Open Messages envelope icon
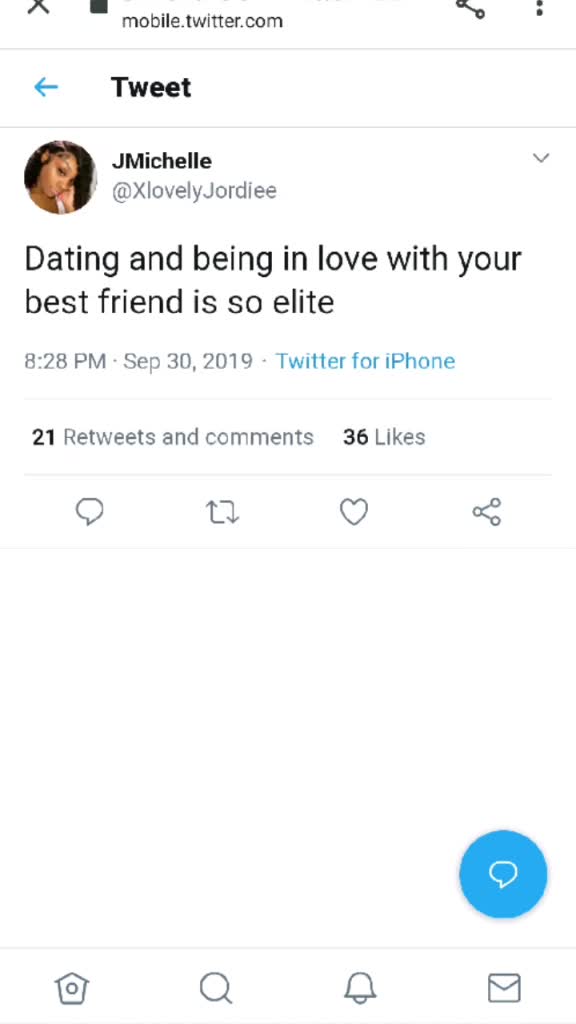The width and height of the screenshot is (576, 1024). coord(504,987)
